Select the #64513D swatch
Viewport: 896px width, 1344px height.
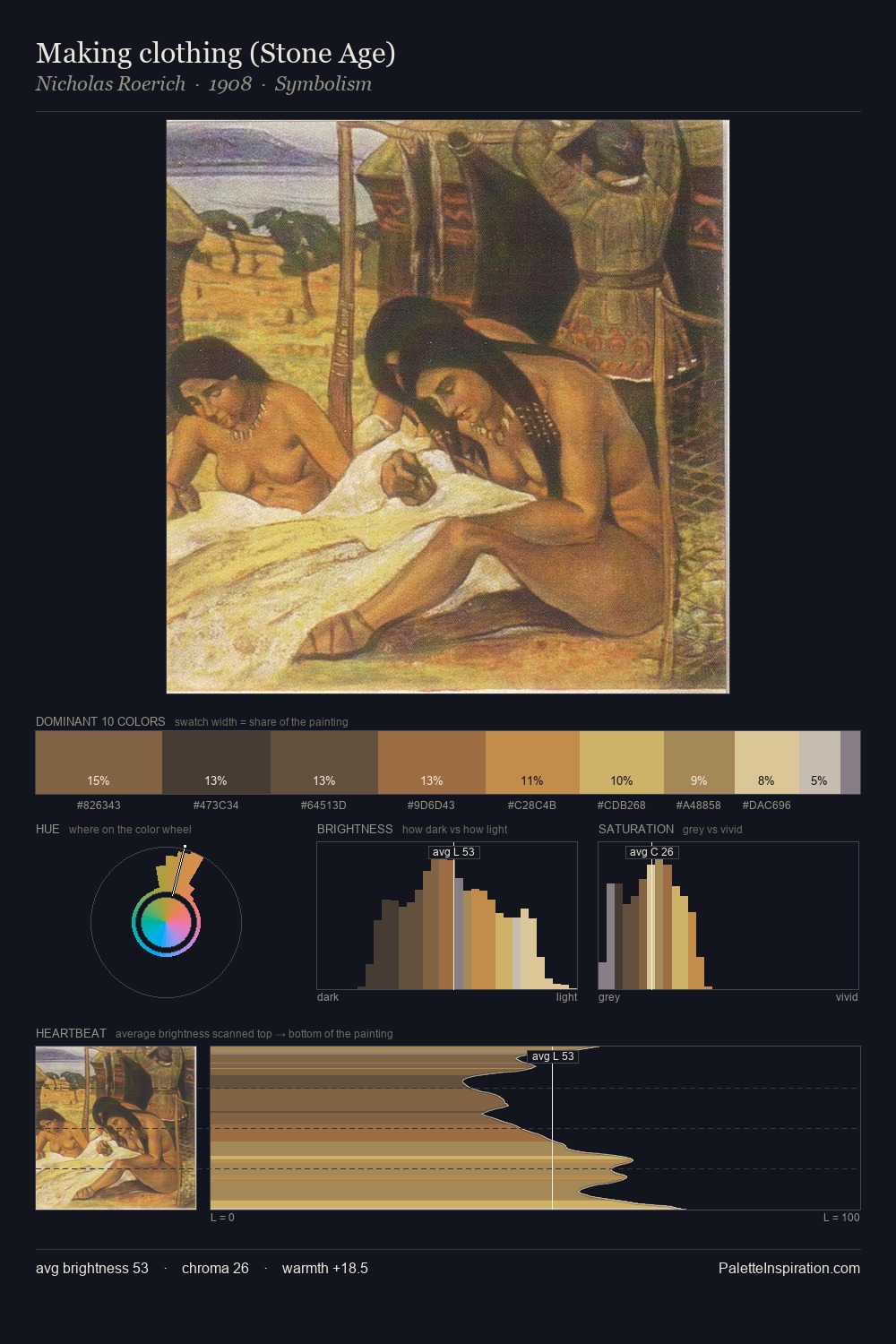324,762
